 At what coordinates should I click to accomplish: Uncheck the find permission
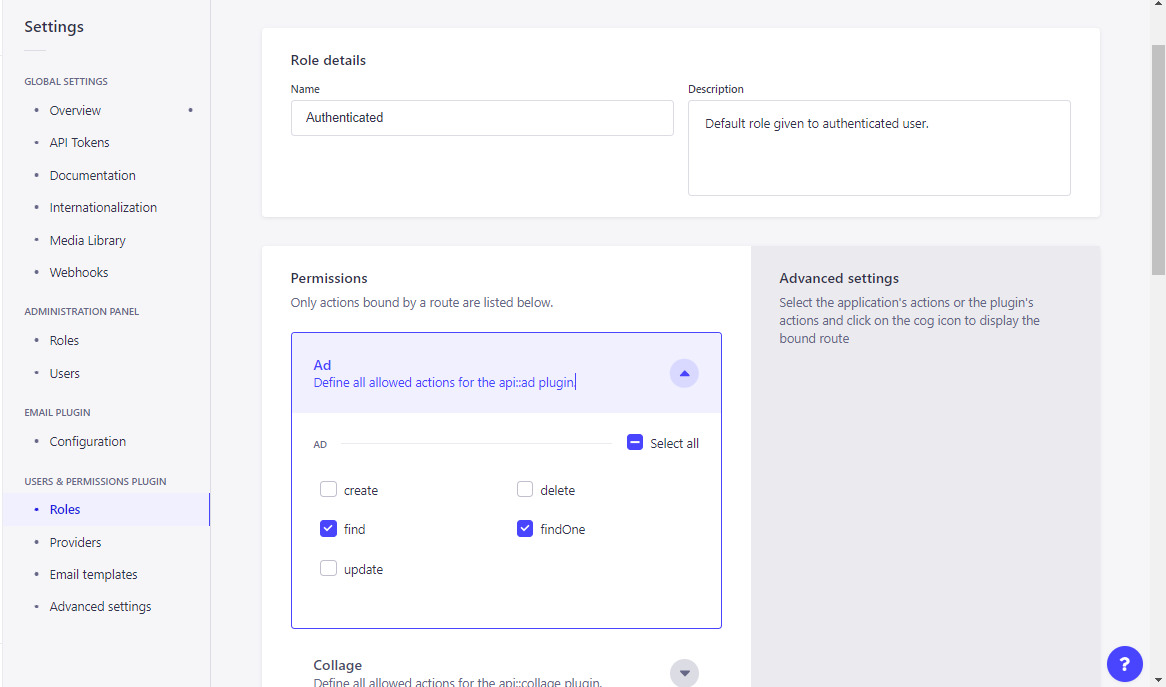coord(328,529)
